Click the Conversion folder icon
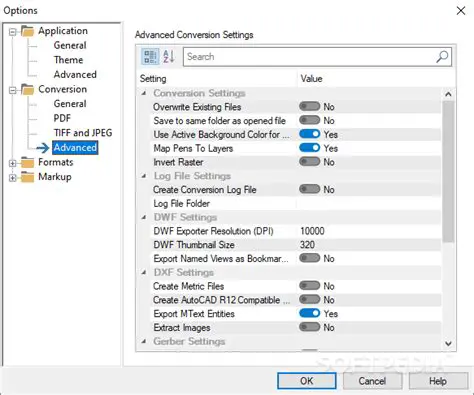 (27, 89)
